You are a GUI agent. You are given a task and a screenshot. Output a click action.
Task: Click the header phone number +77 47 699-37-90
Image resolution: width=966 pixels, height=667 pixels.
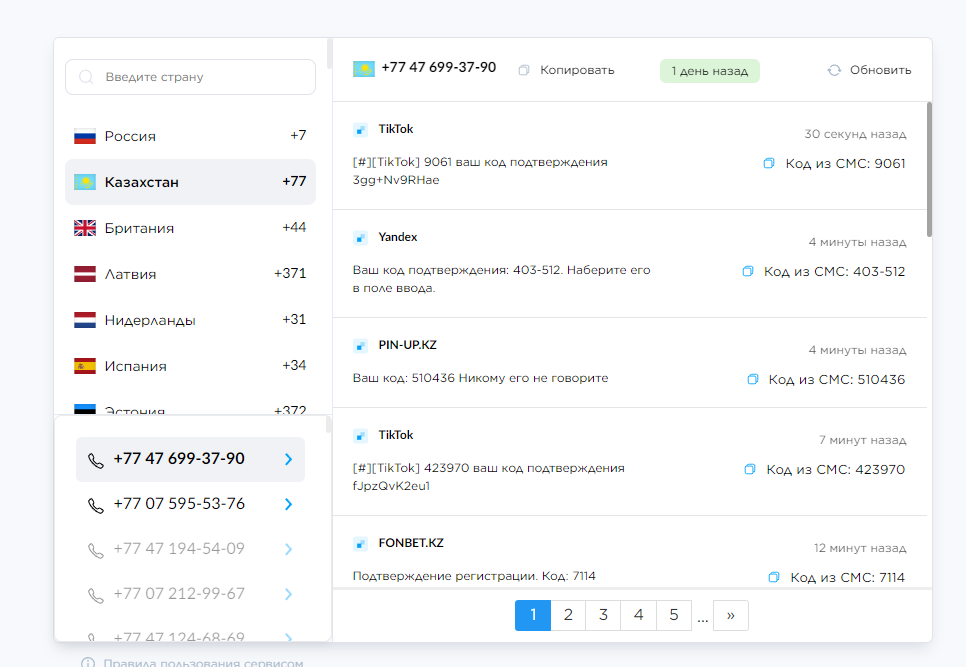click(x=439, y=67)
